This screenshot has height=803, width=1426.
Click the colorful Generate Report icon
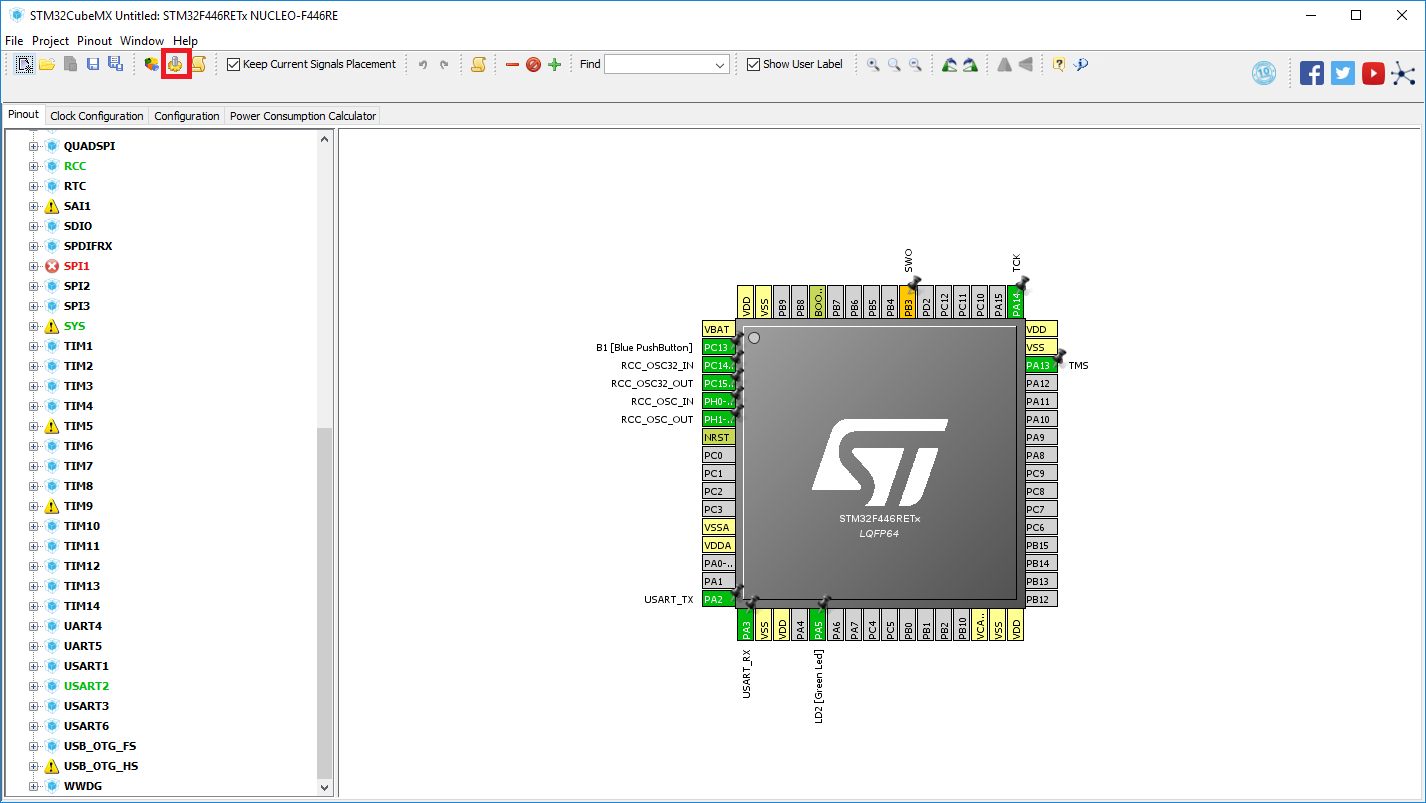pos(152,64)
